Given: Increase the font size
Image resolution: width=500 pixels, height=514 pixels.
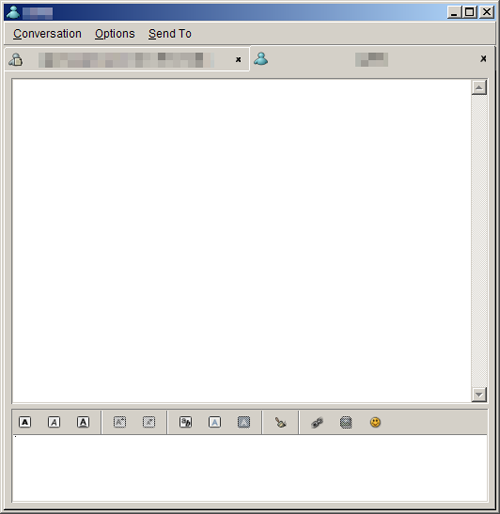Looking at the screenshot, I should coord(120,422).
